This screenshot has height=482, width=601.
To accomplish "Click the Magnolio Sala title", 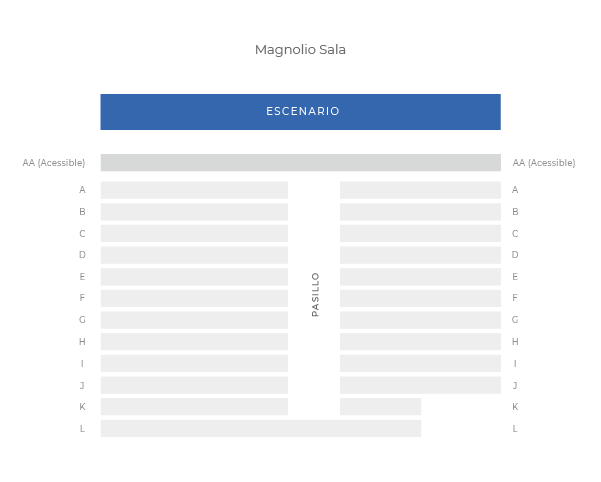I will click(x=300, y=50).
